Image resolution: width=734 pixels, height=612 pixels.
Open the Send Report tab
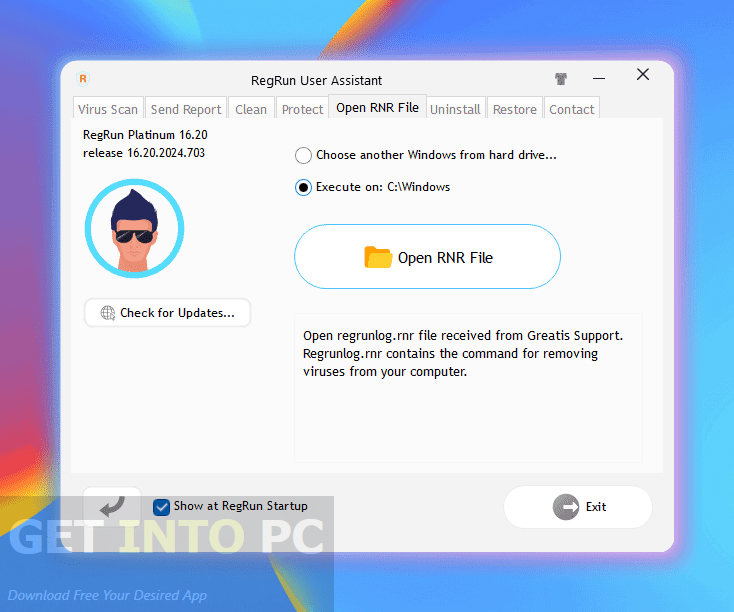185,109
